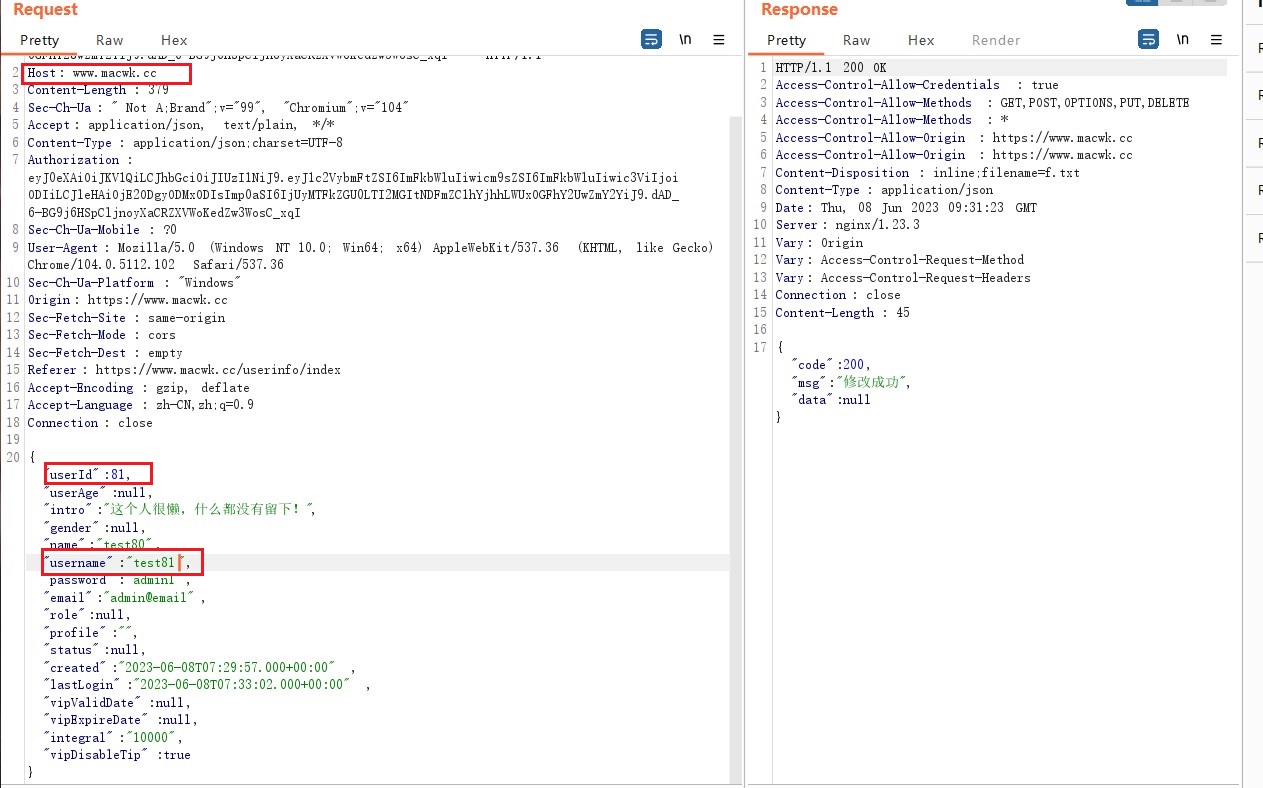Click the \n newline display icon in Request panel
Image resolution: width=1263 pixels, height=788 pixels.
[x=685, y=39]
